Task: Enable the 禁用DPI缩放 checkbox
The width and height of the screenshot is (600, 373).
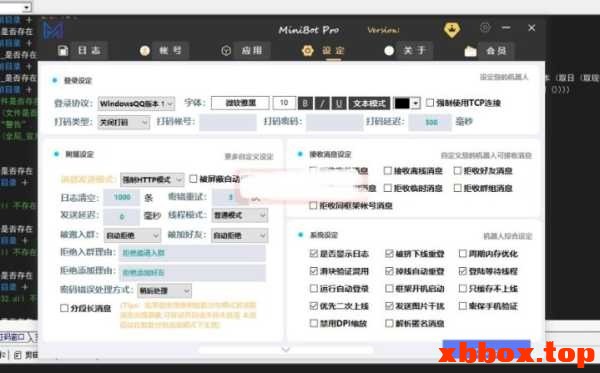Action: coord(313,323)
